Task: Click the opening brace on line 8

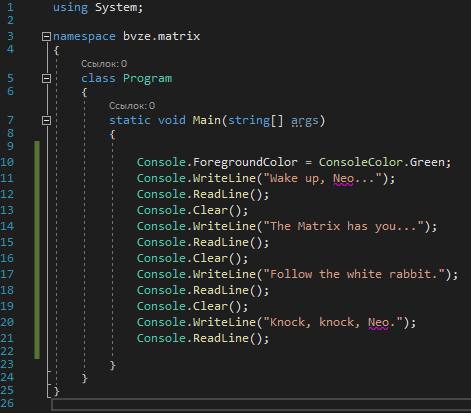Action: point(113,135)
